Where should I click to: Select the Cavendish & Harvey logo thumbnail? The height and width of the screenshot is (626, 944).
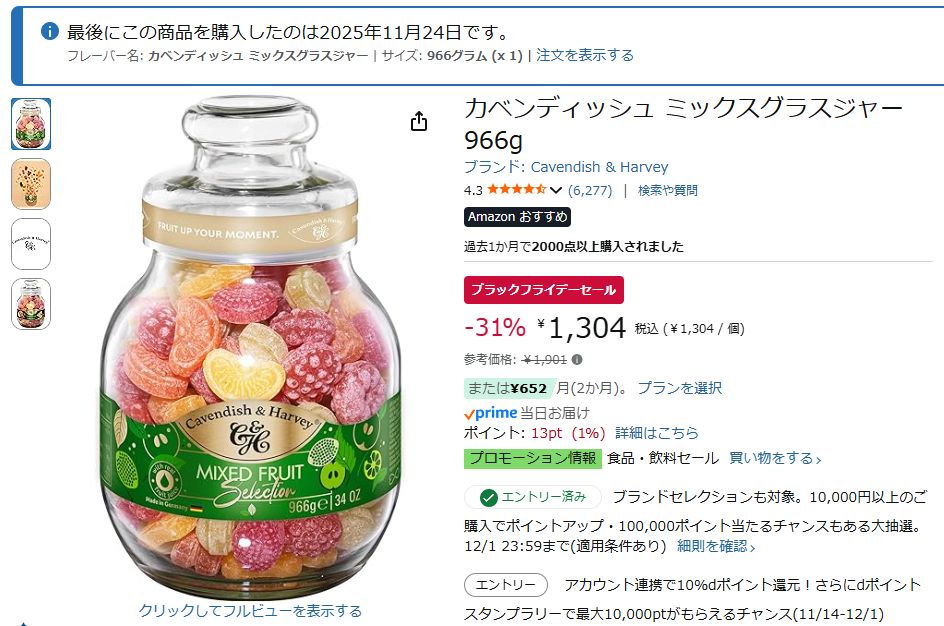pyautogui.click(x=31, y=244)
